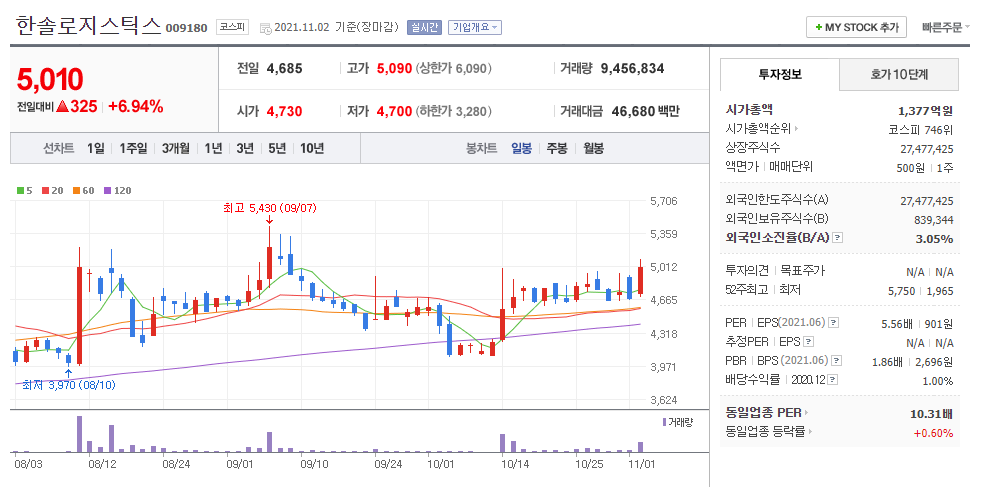
Task: Select the 일봉 candle chart
Action: (x=521, y=149)
